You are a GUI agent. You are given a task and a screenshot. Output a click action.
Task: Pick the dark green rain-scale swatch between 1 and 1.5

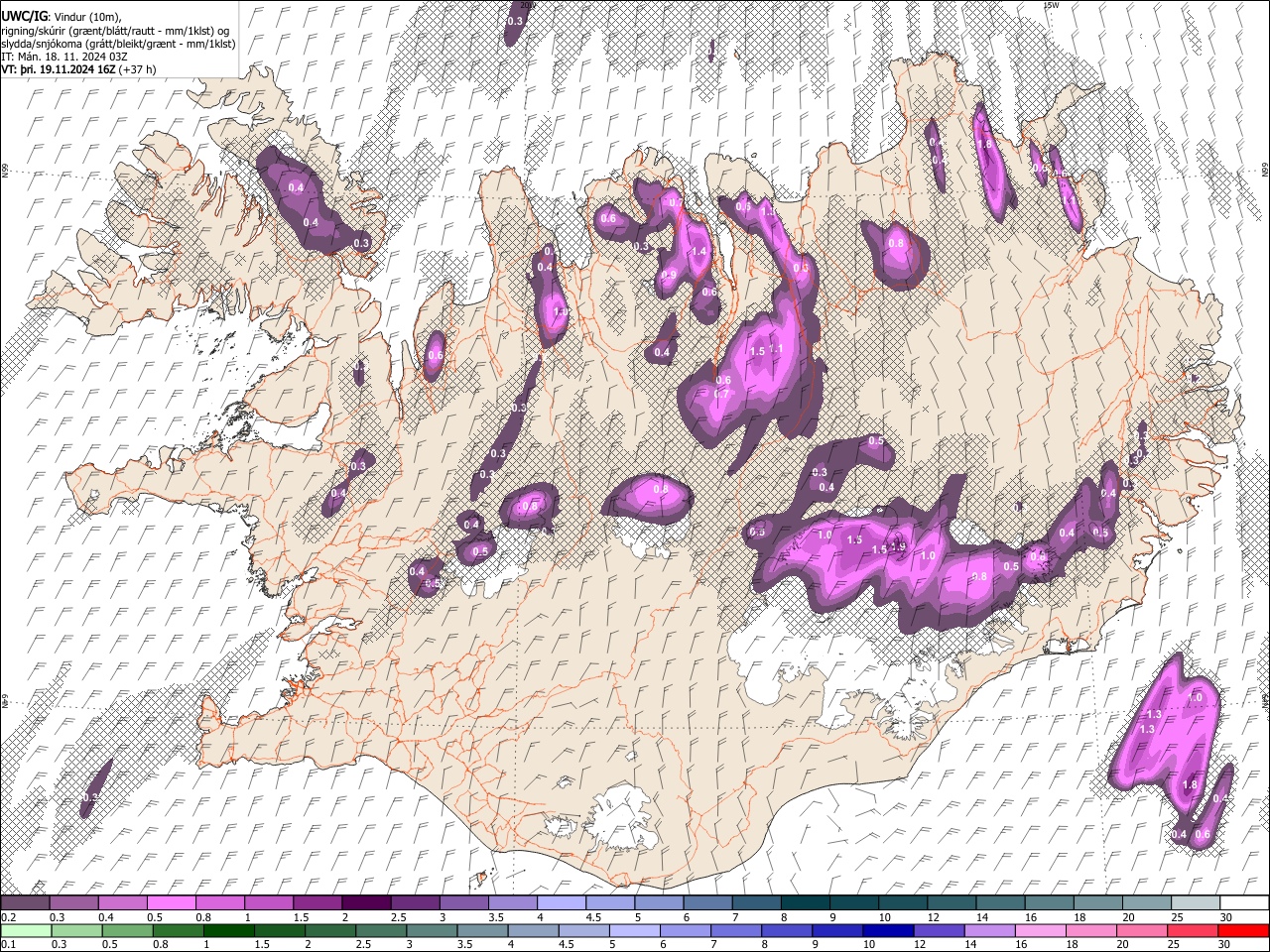228,930
